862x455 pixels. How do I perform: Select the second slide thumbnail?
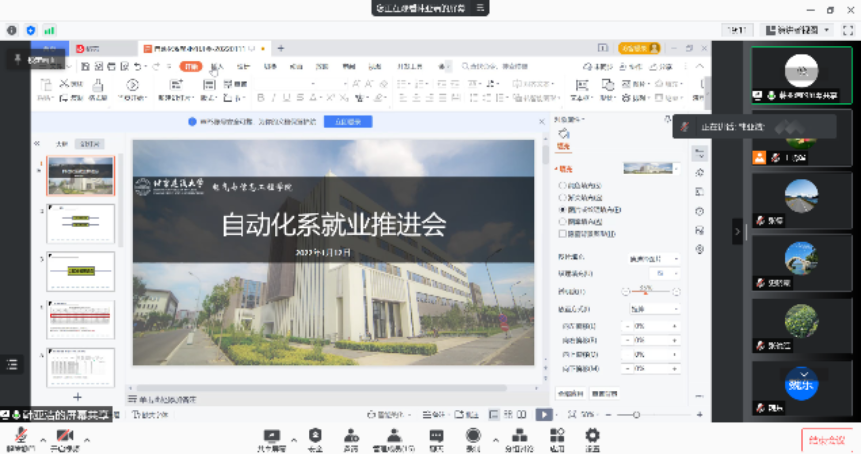(x=81, y=222)
